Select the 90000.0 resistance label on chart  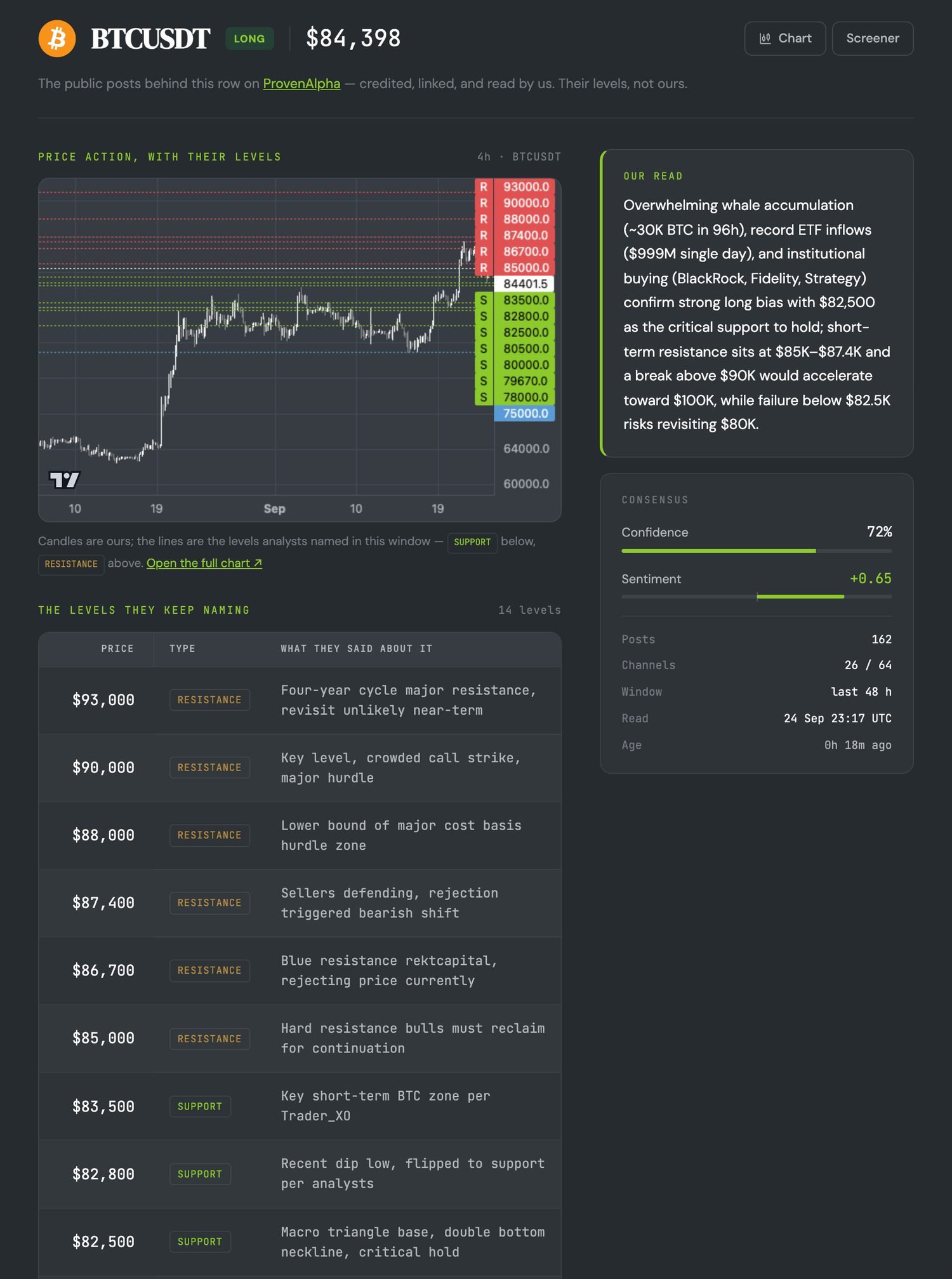coord(515,203)
